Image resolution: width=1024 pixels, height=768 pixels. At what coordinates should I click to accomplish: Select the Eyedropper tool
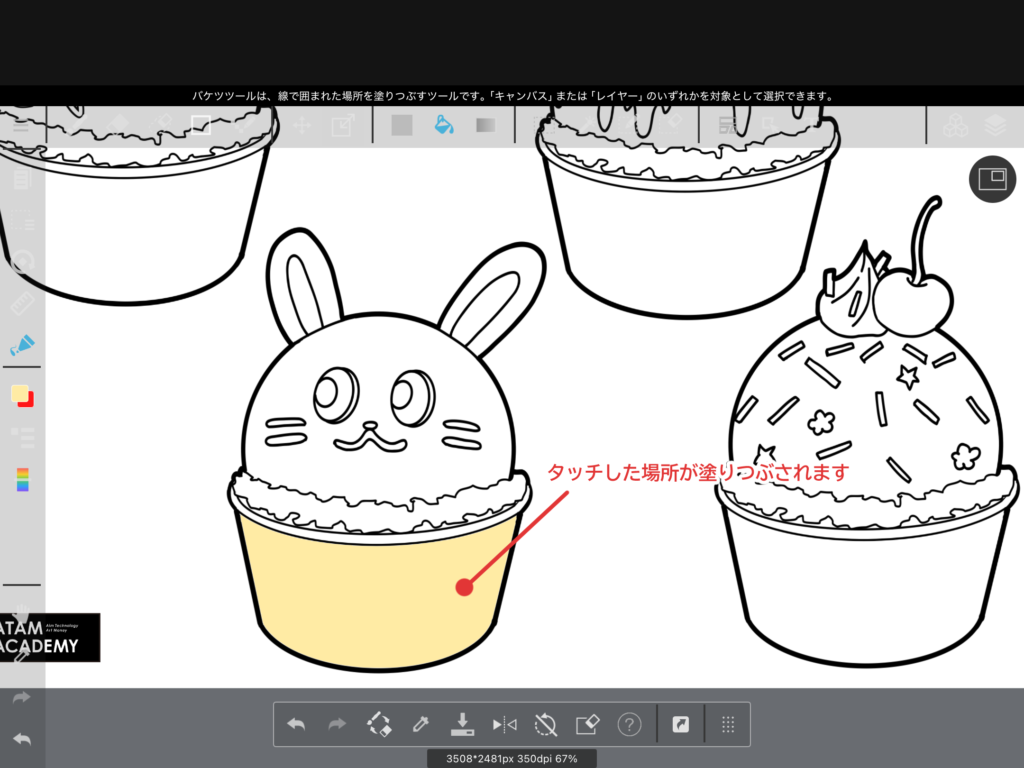421,724
